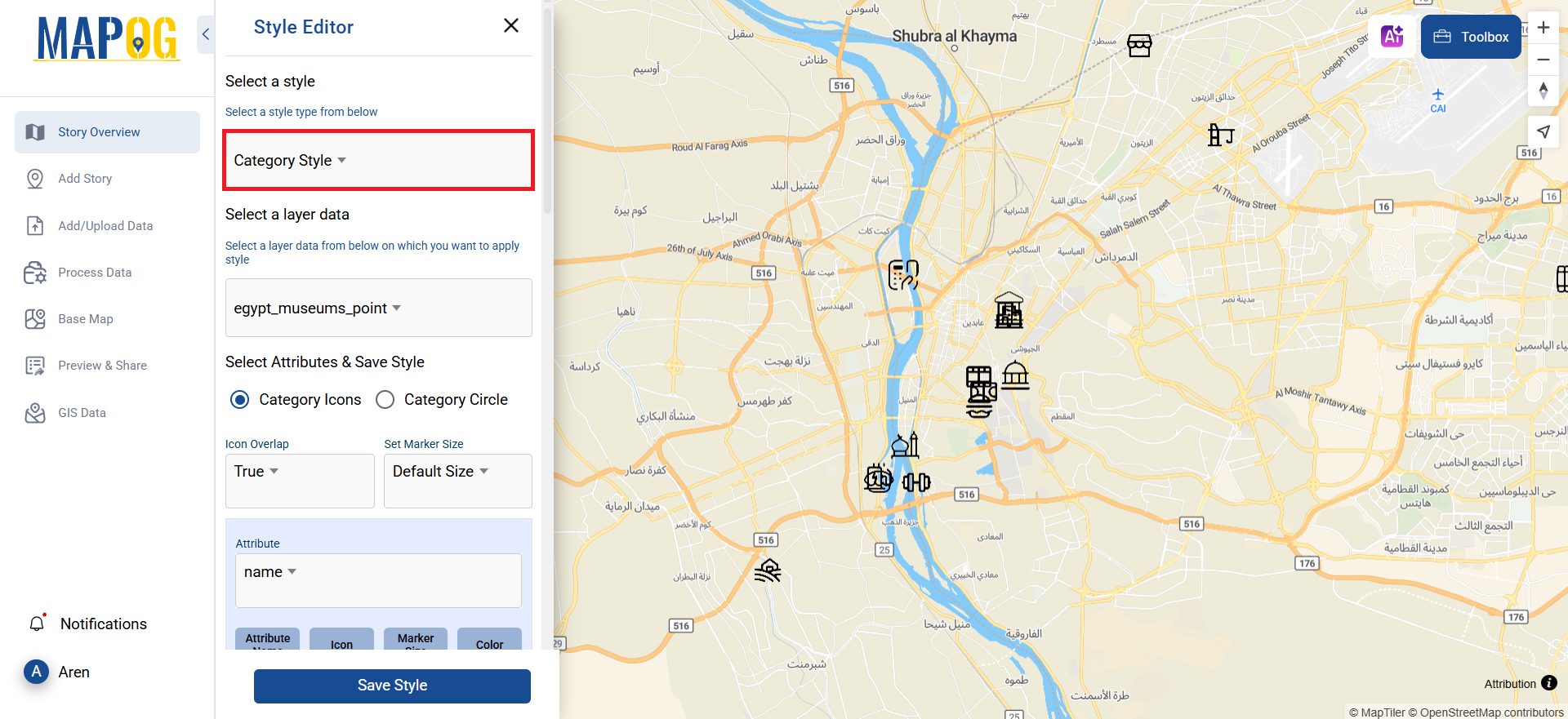This screenshot has height=719, width=1568.
Task: Click the Preview & Share icon
Action: tap(35, 366)
